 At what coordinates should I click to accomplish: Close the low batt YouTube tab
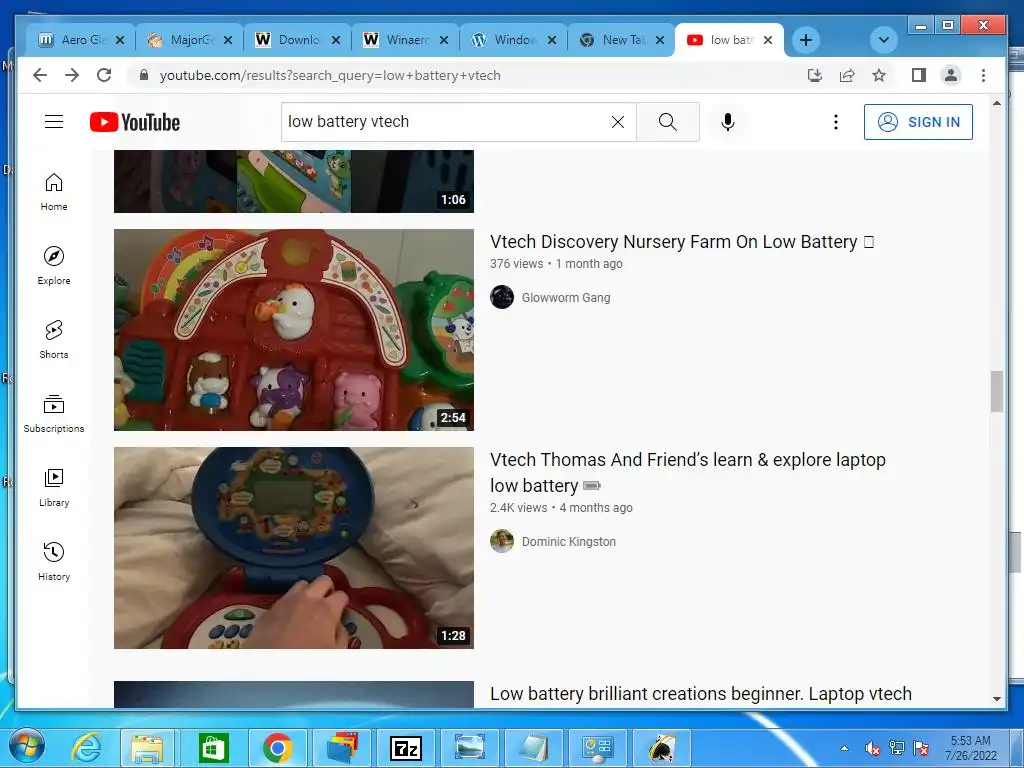(x=768, y=40)
